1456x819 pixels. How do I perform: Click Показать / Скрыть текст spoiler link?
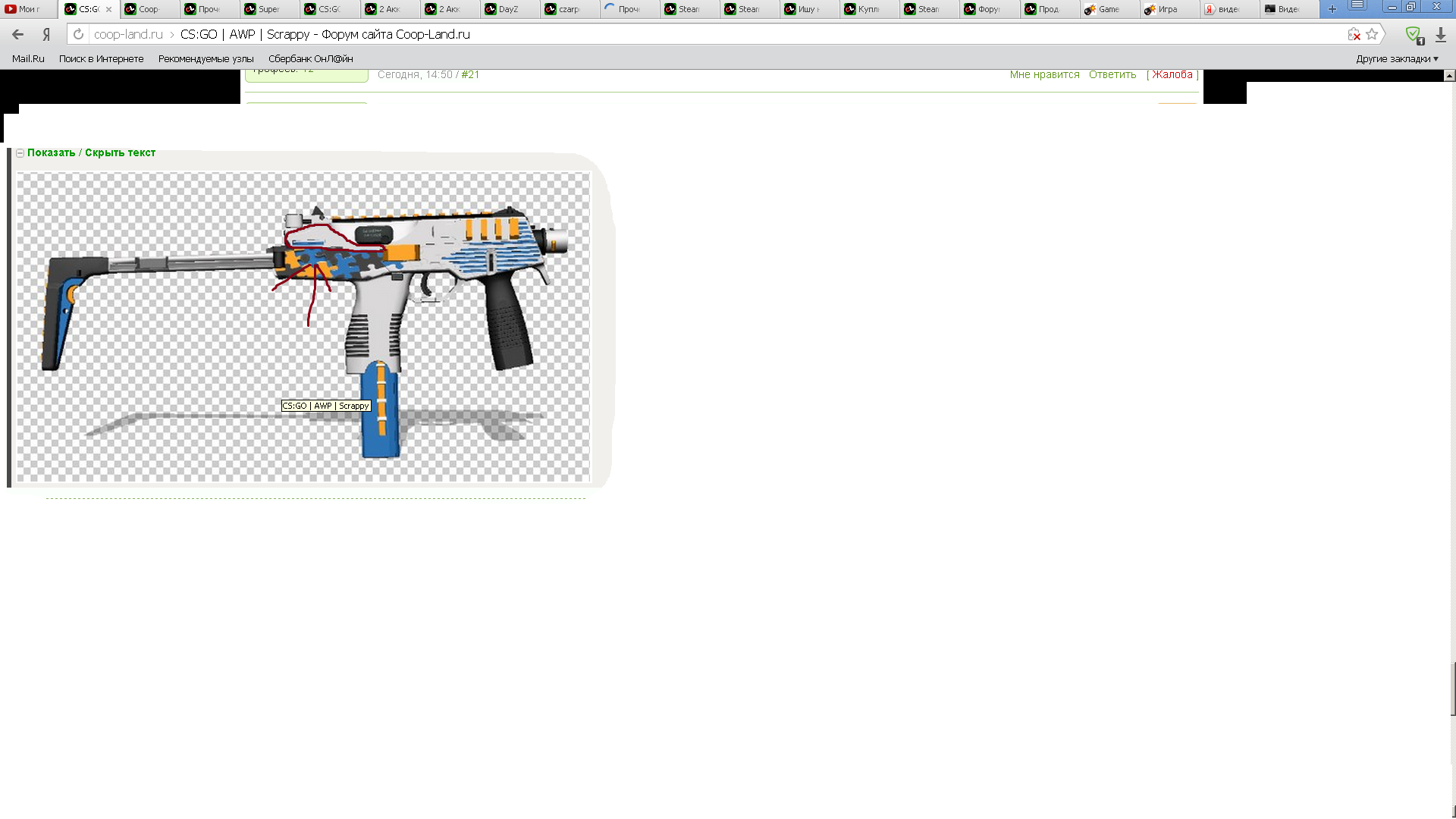pyautogui.click(x=91, y=152)
